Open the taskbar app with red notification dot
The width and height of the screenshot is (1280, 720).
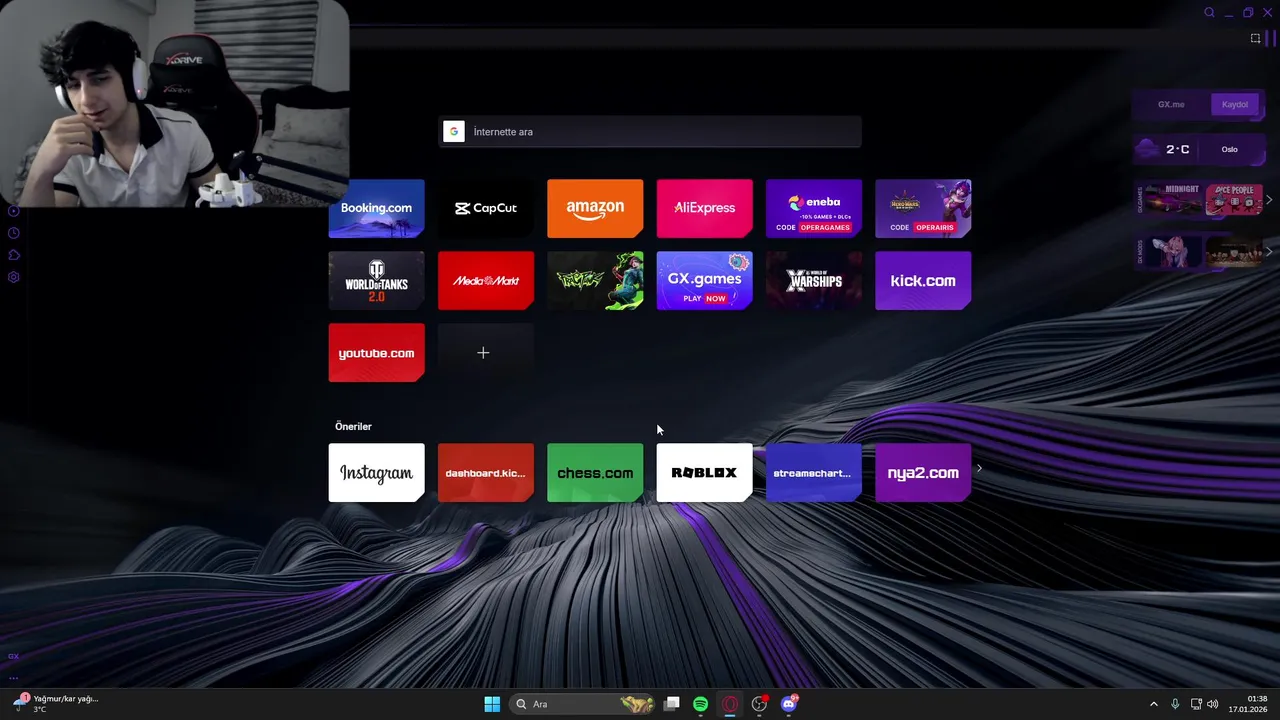click(760, 704)
